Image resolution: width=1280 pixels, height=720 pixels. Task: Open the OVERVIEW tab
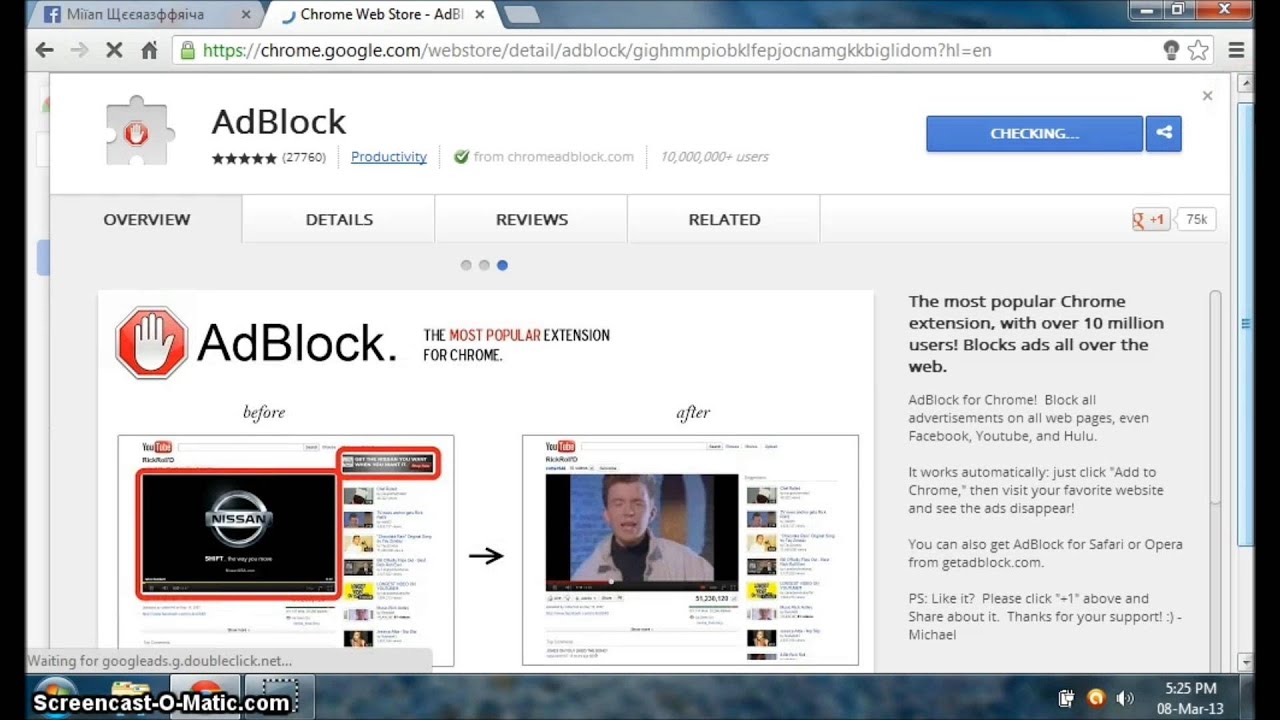click(x=146, y=220)
